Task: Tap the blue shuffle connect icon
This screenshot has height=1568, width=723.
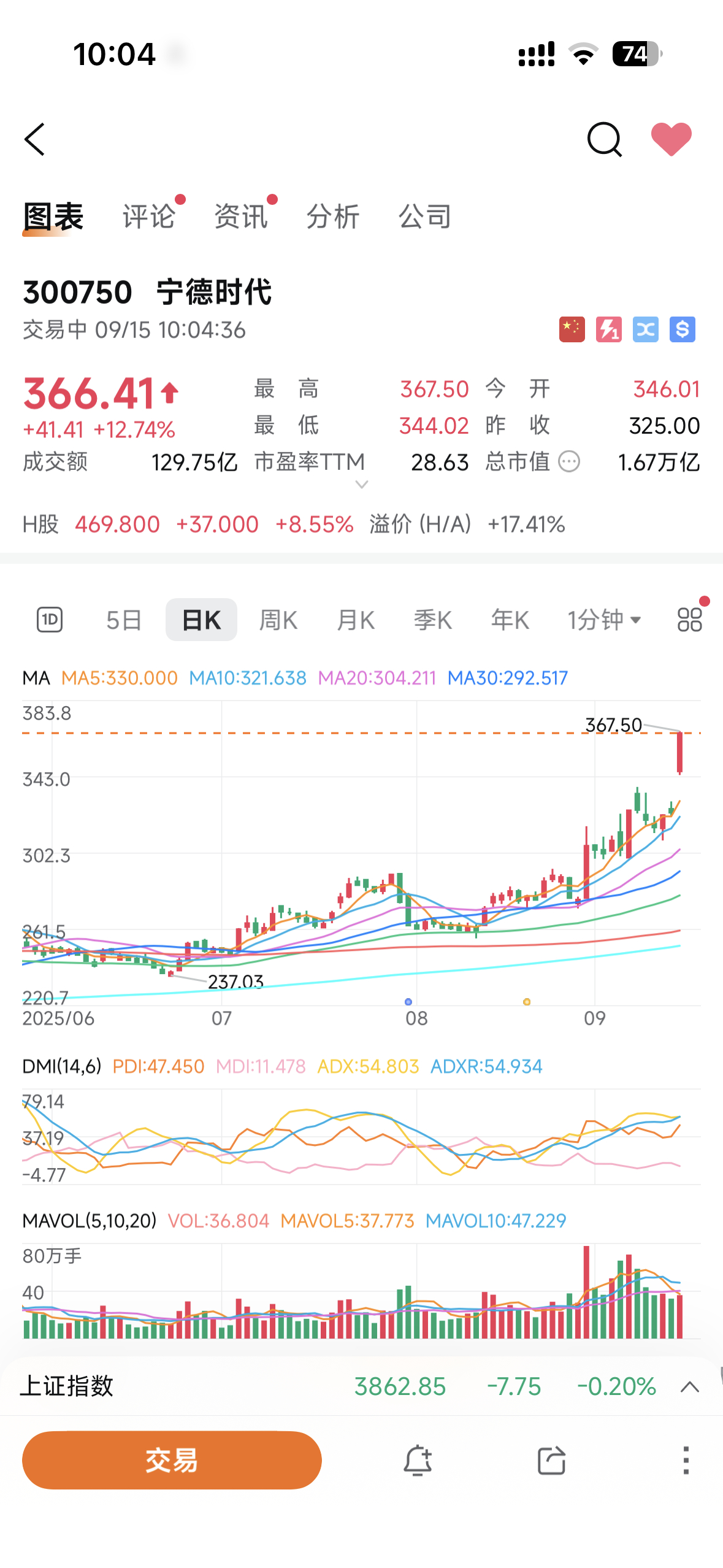Action: pyautogui.click(x=646, y=329)
